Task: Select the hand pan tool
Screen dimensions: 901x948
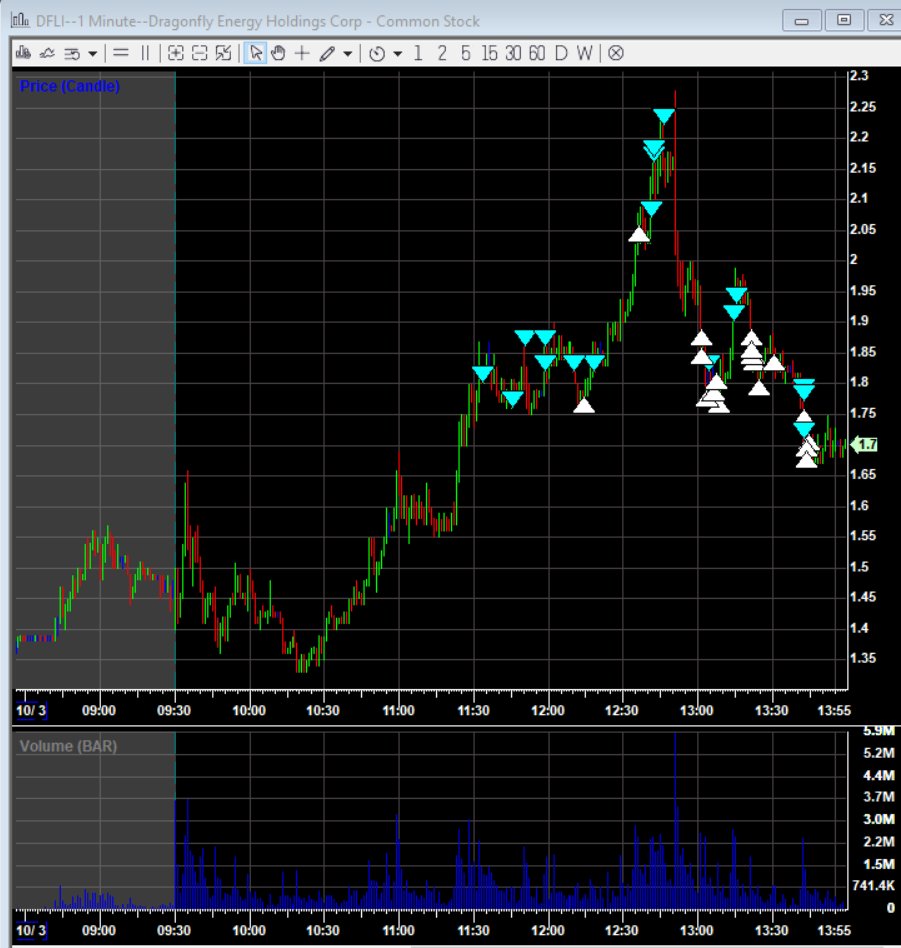Action: click(278, 53)
